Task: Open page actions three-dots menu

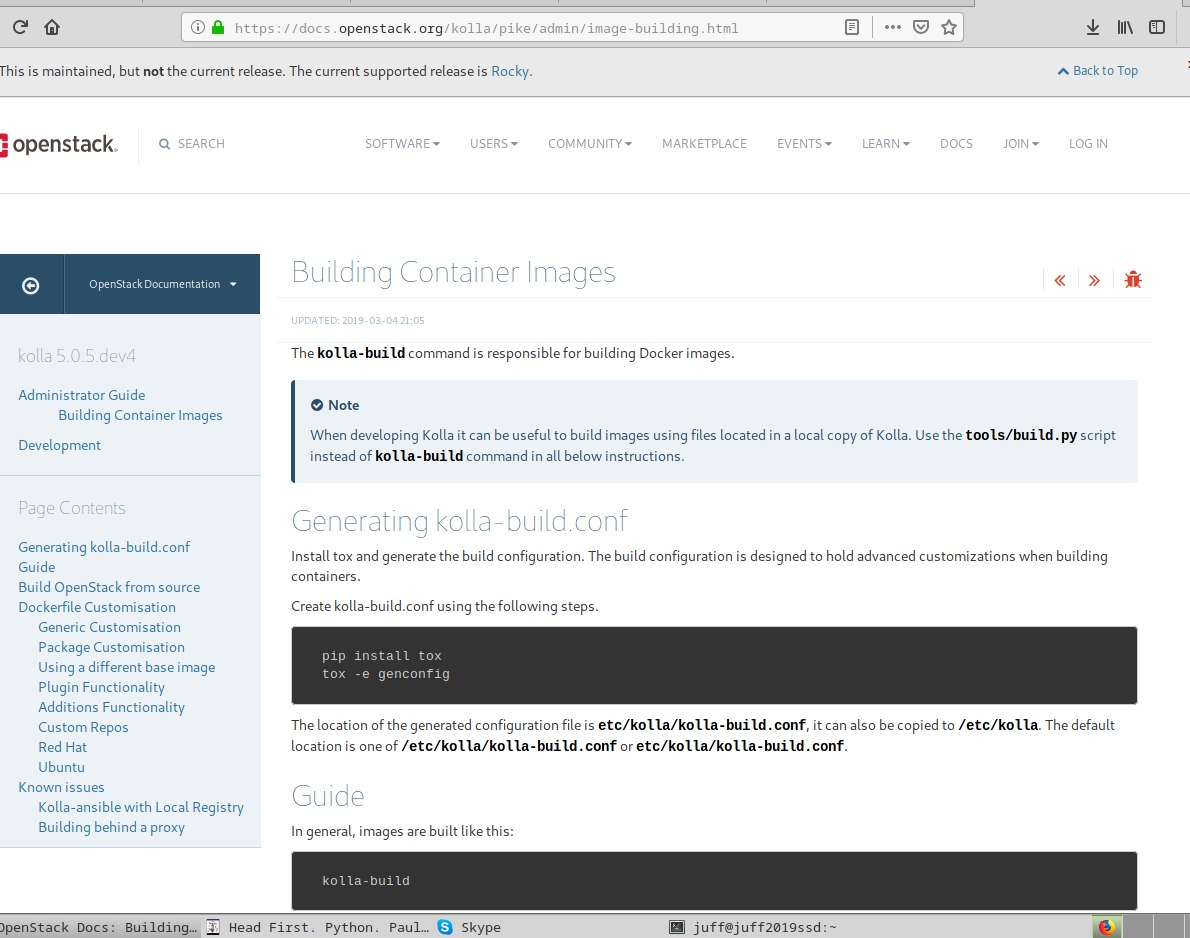Action: pyautogui.click(x=892, y=27)
